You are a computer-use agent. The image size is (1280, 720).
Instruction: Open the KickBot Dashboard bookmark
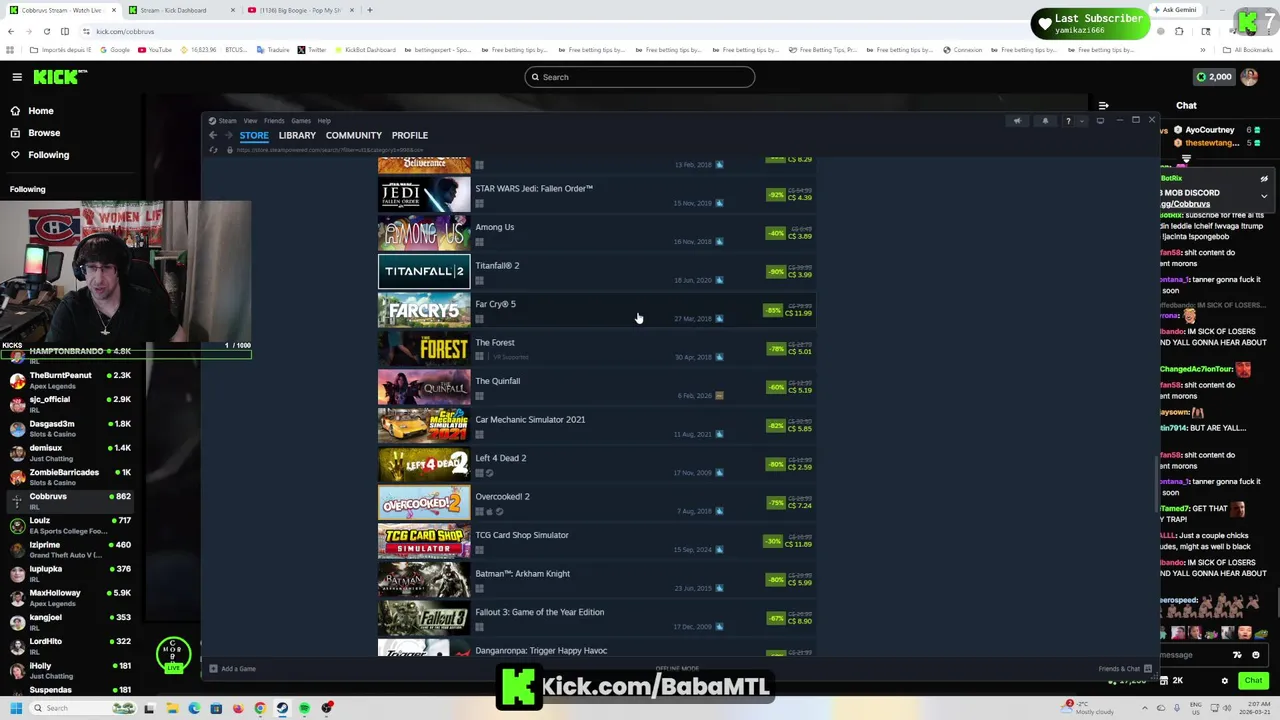pos(365,50)
